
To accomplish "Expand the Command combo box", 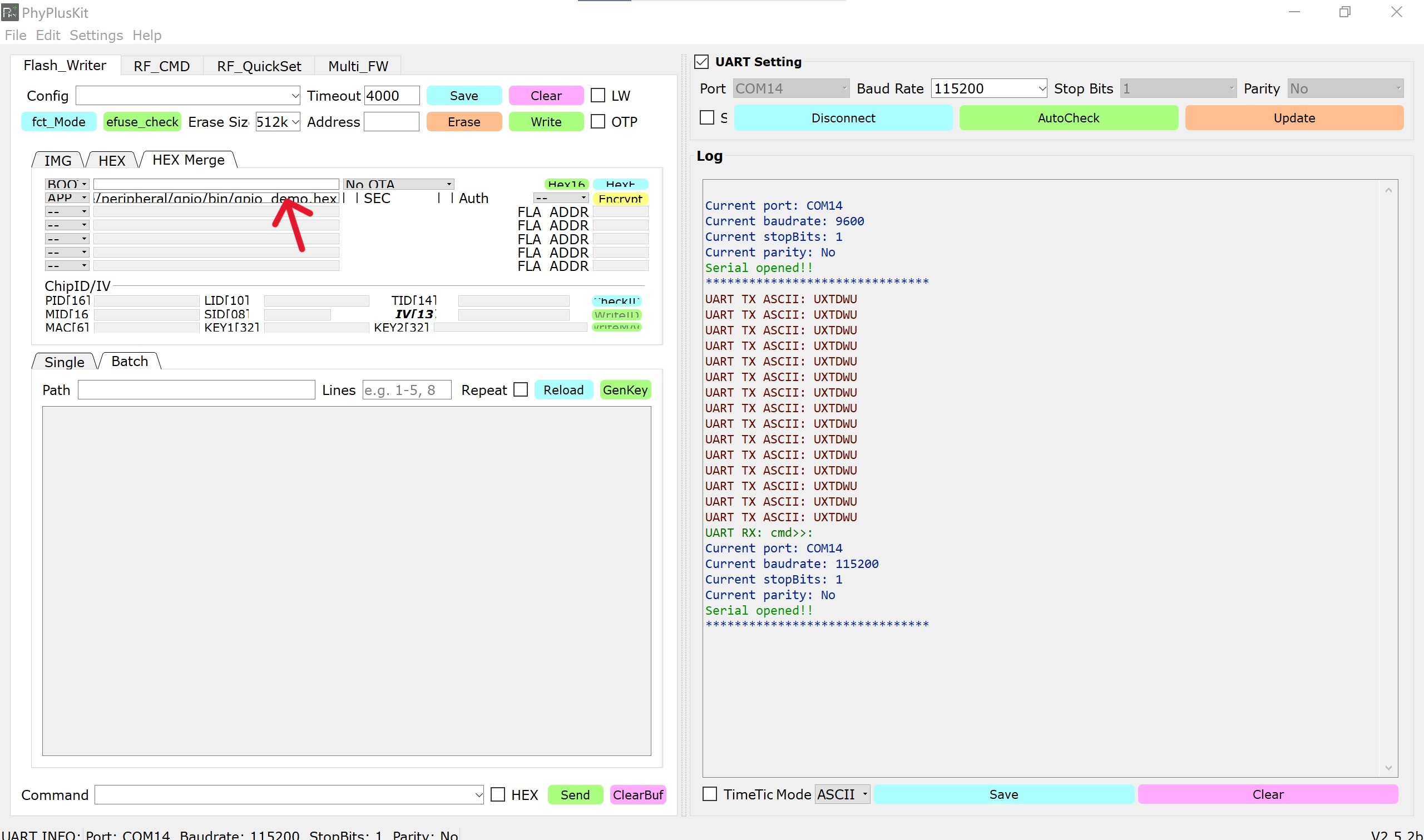I will pyautogui.click(x=289, y=795).
